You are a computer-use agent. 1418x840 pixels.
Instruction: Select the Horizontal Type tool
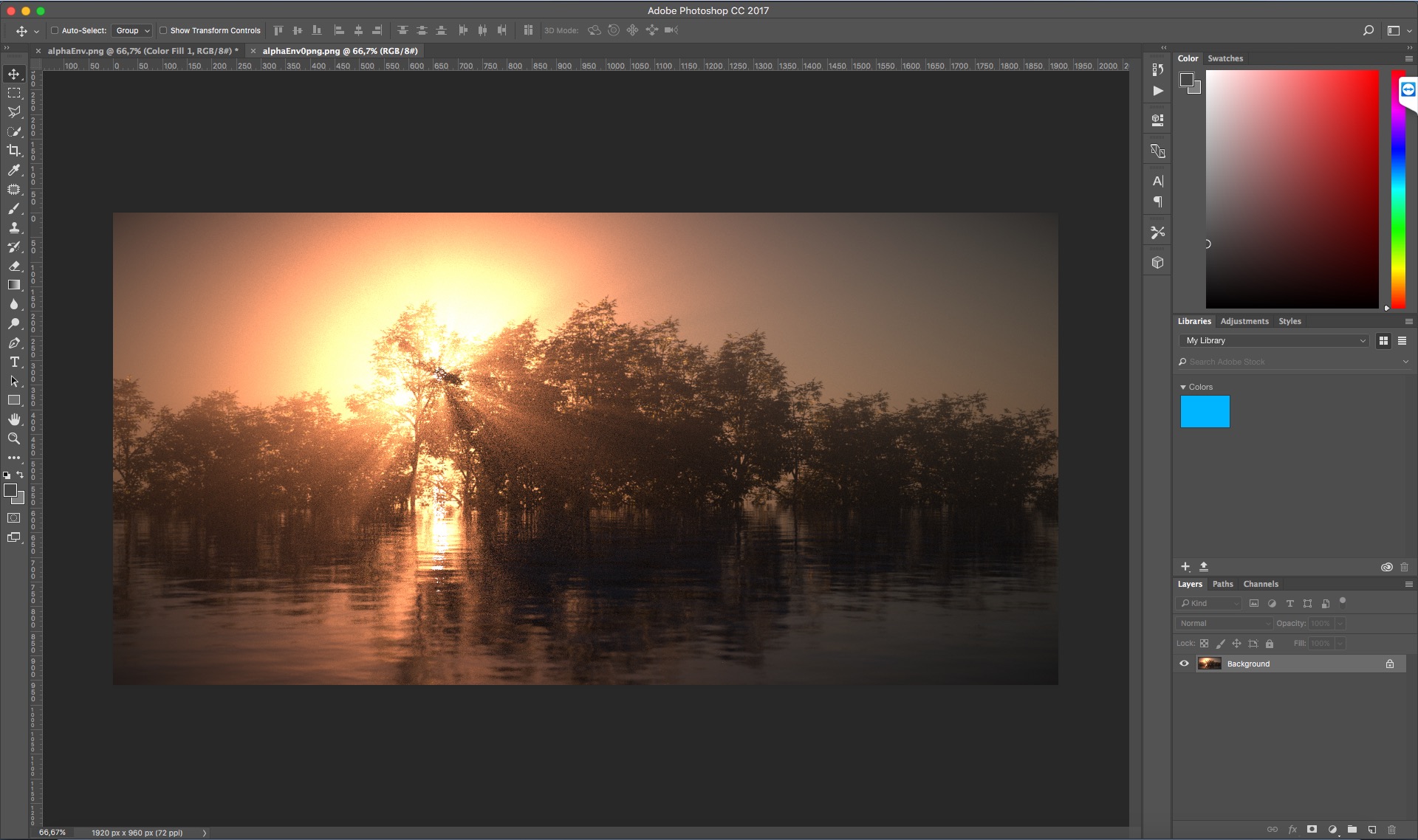13,362
